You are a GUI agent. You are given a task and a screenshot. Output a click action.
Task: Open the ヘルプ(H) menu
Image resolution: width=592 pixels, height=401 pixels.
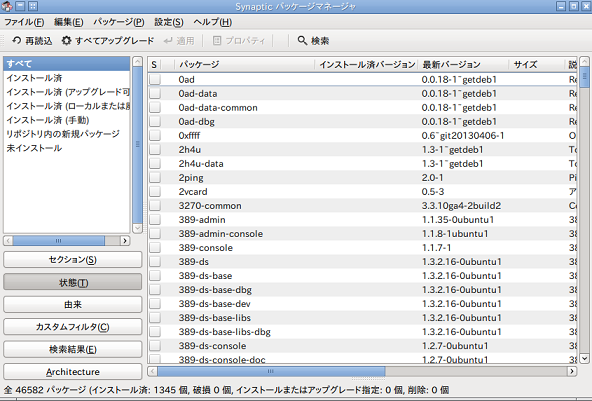[213, 22]
